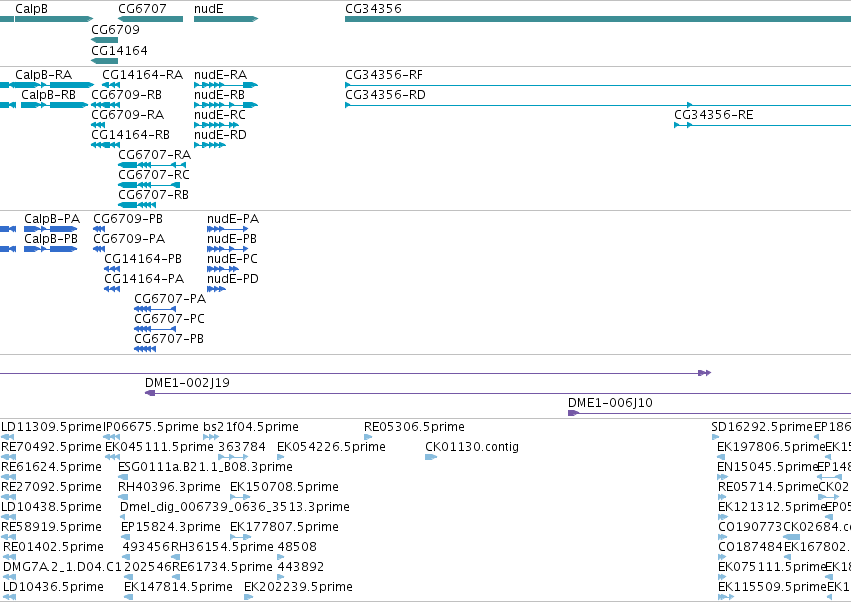851x602 pixels.
Task: Click protein nudE-PB
Action: click(228, 249)
